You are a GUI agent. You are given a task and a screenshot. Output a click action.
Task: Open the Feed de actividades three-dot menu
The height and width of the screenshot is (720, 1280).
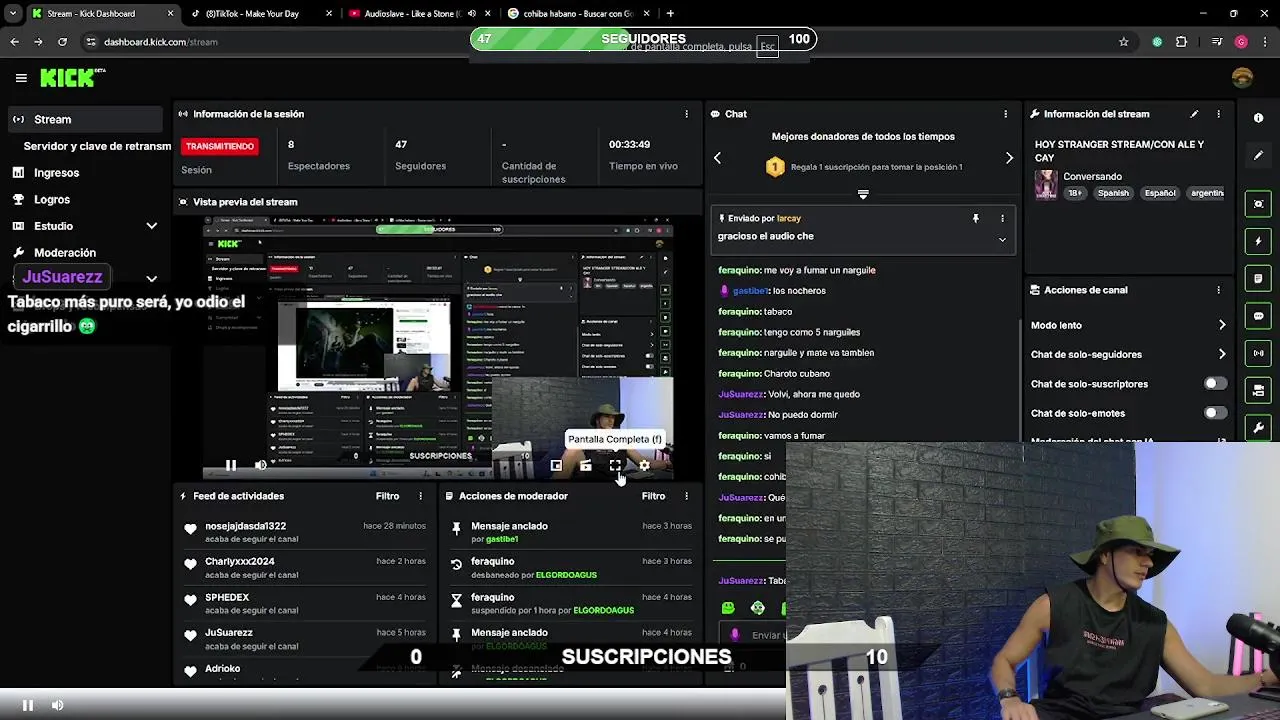[x=420, y=496]
